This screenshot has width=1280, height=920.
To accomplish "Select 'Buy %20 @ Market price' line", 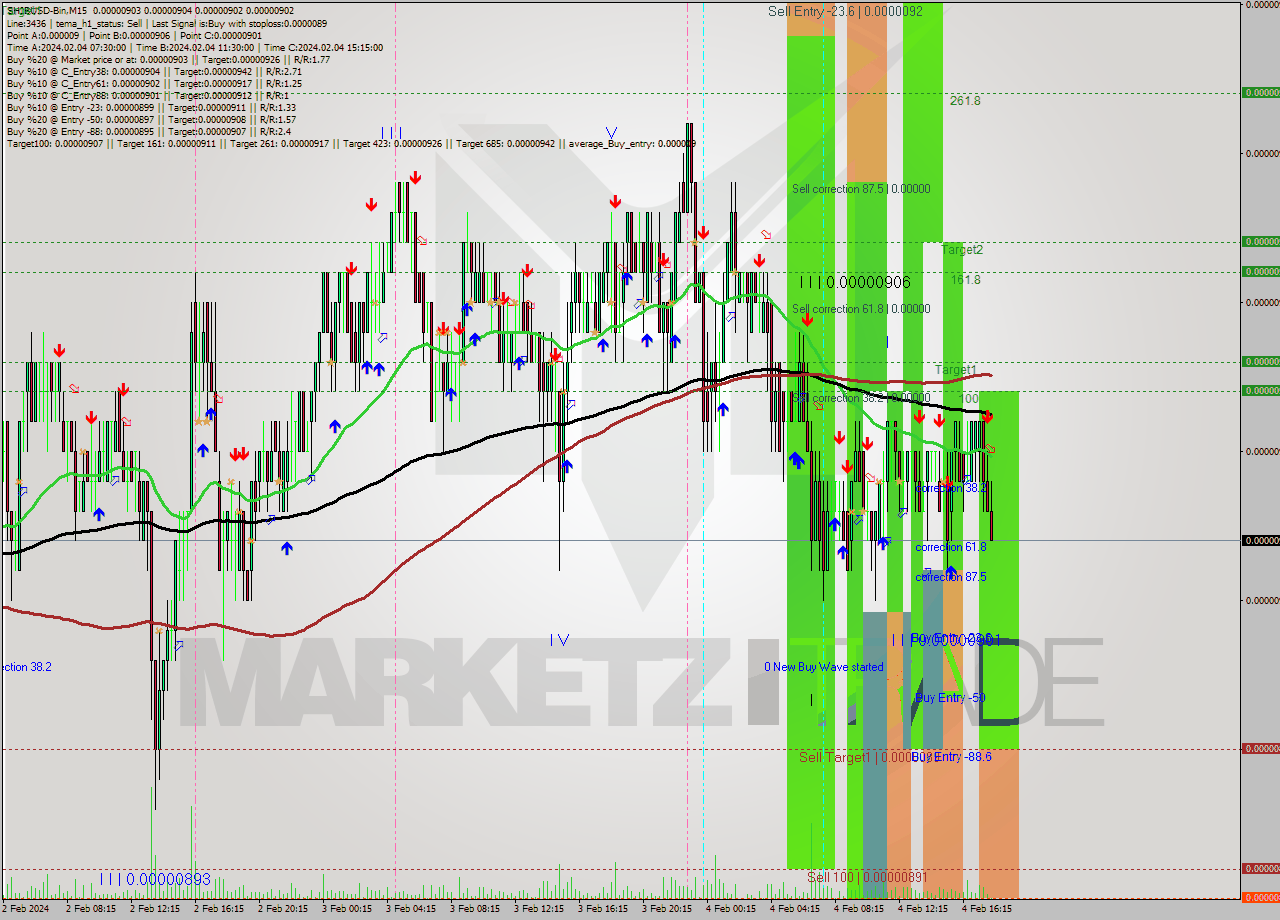I will click(x=168, y=59).
